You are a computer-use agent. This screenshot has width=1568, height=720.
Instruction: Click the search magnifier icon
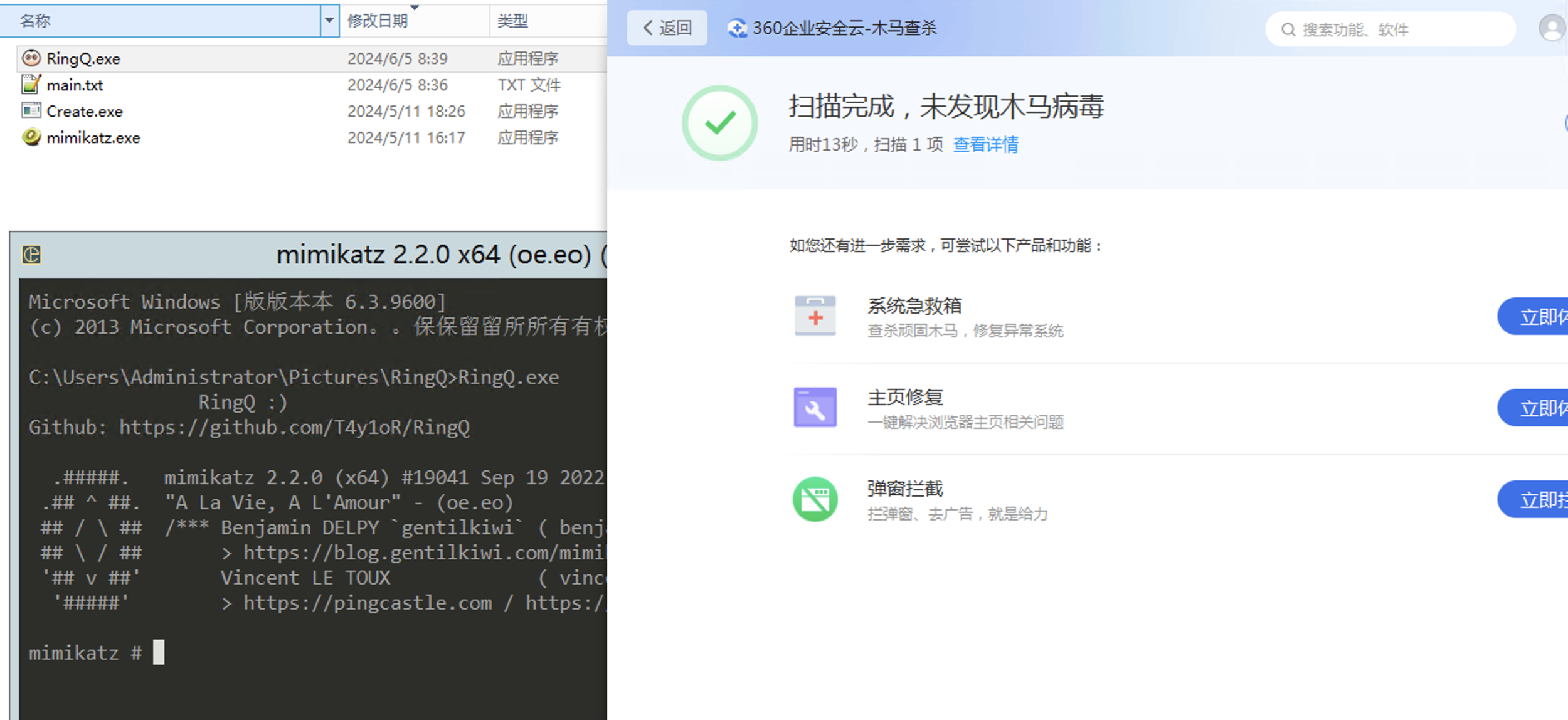point(1288,29)
